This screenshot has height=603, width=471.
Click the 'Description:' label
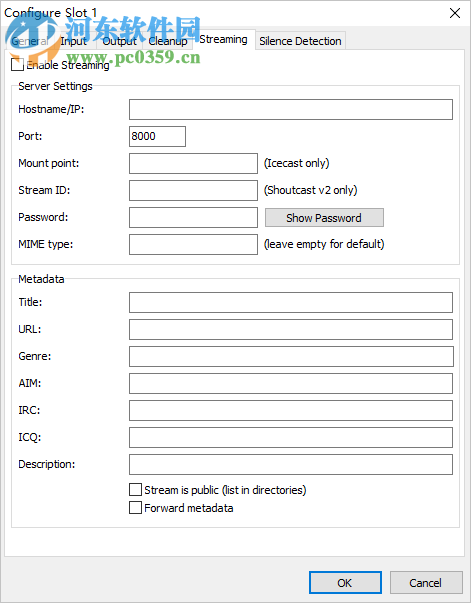click(x=47, y=464)
